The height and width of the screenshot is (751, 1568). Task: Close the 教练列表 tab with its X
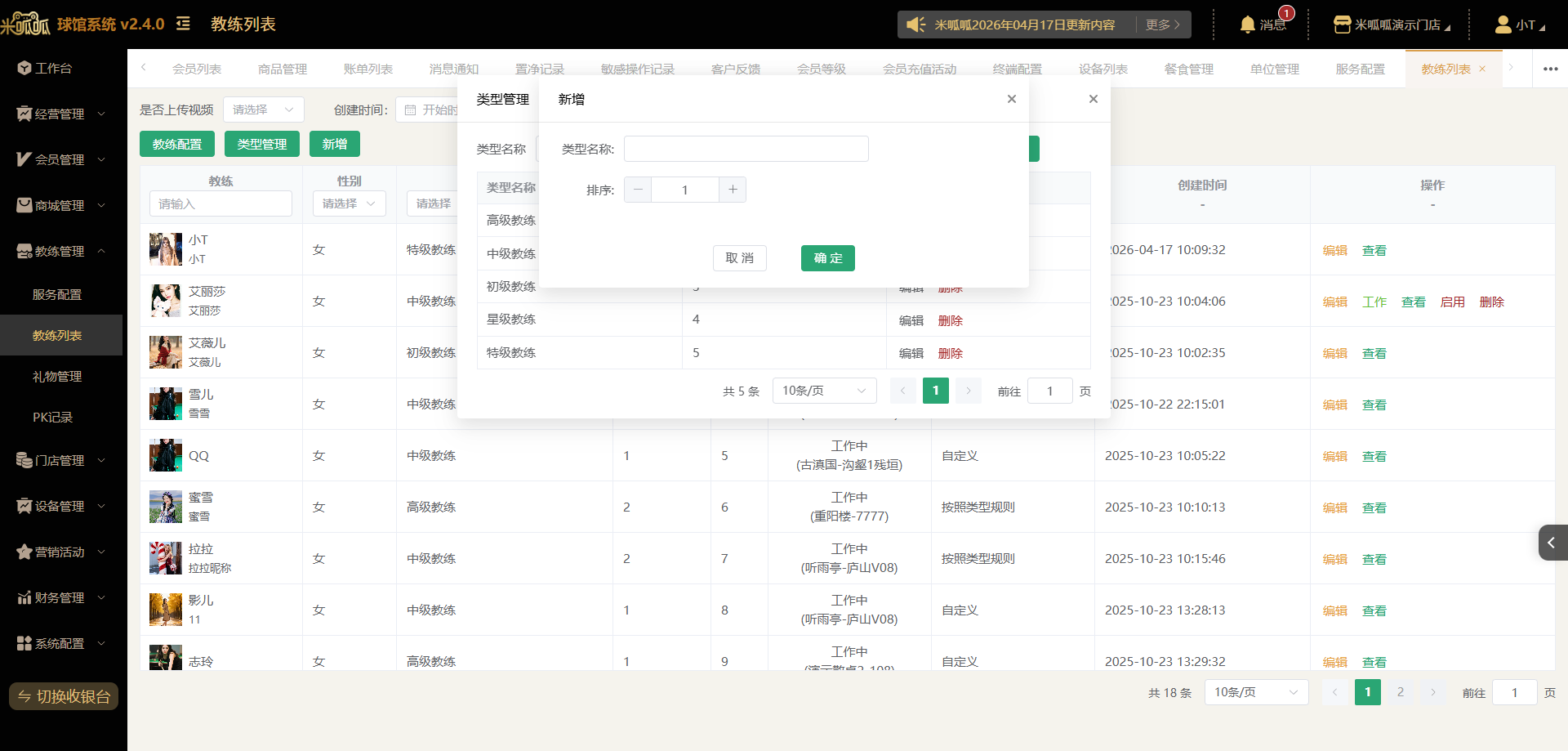(1482, 69)
